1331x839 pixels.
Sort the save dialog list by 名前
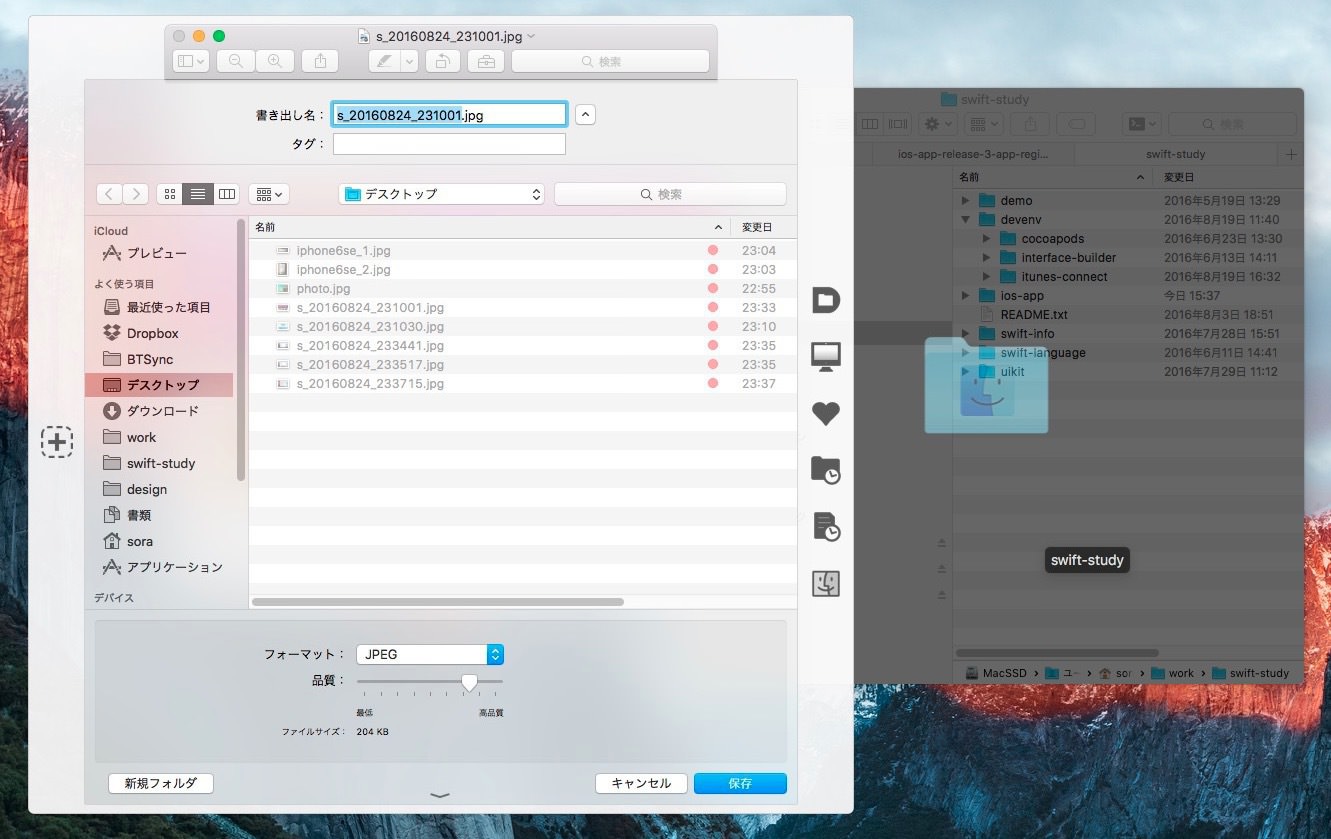pyautogui.click(x=490, y=227)
